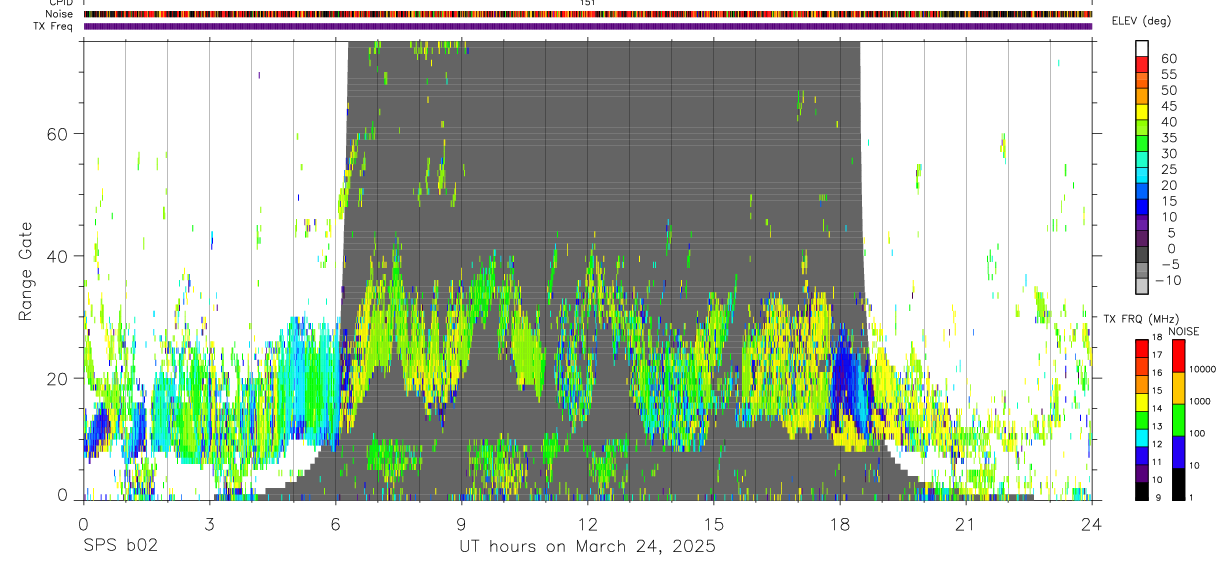Click the 24 tick on UT hours axis

point(1092,524)
